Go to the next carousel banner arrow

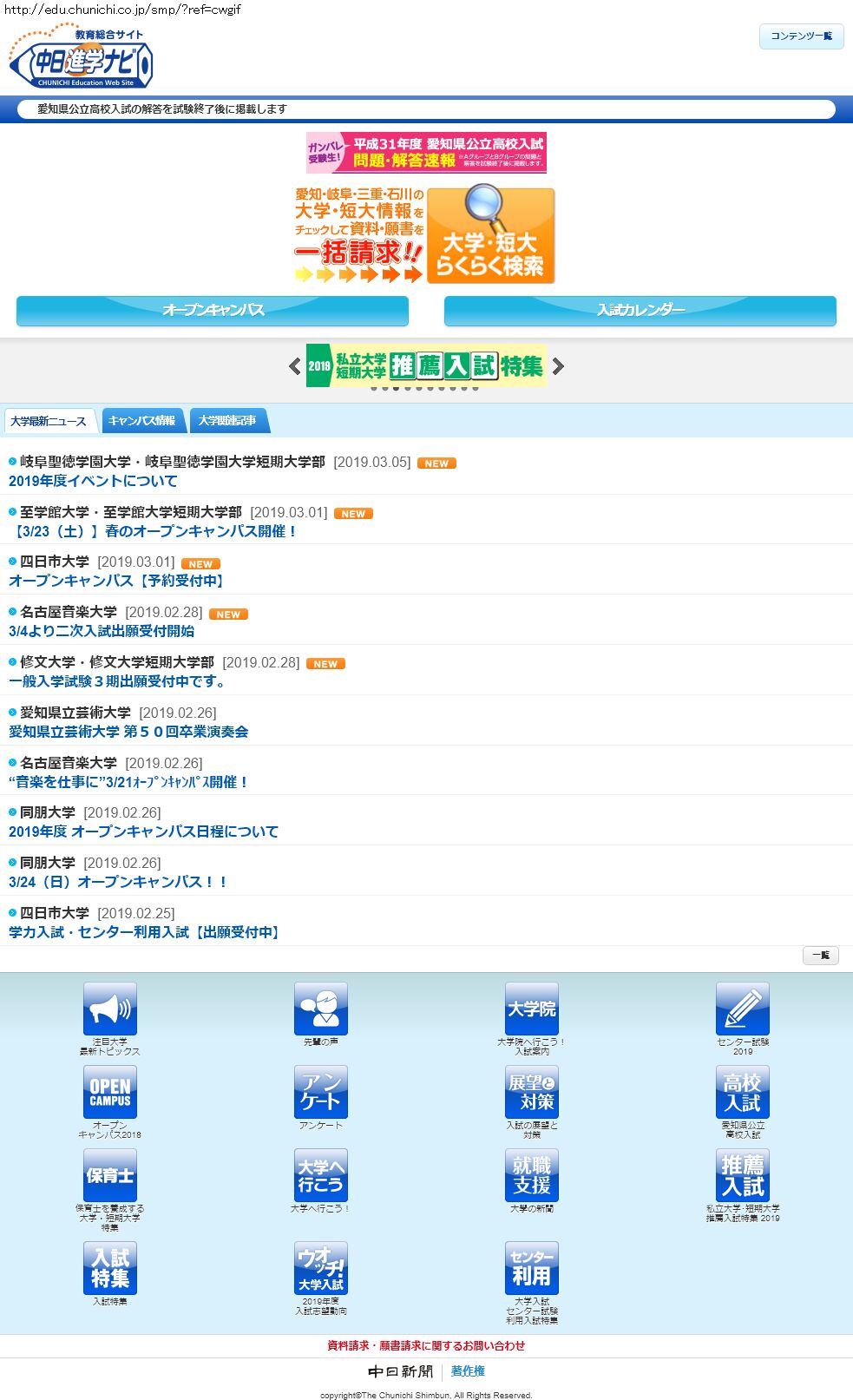(x=558, y=366)
